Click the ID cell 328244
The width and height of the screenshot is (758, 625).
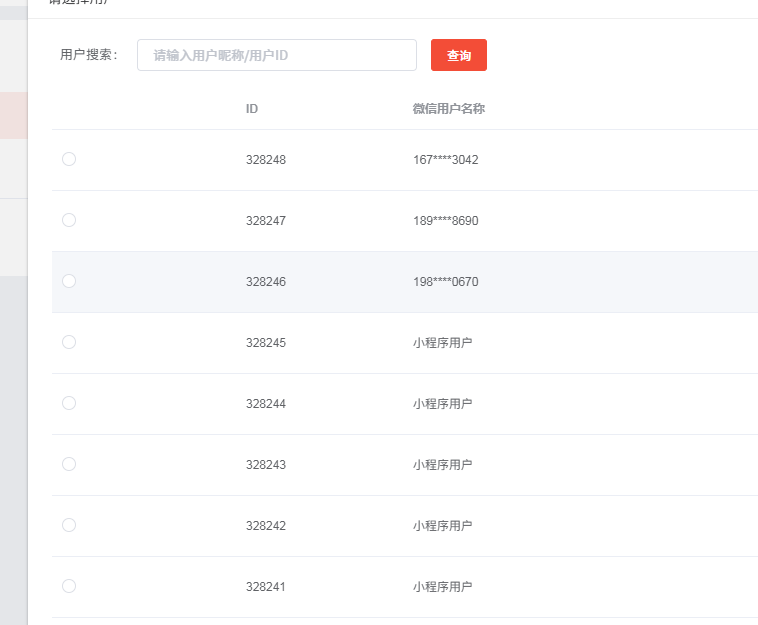265,404
